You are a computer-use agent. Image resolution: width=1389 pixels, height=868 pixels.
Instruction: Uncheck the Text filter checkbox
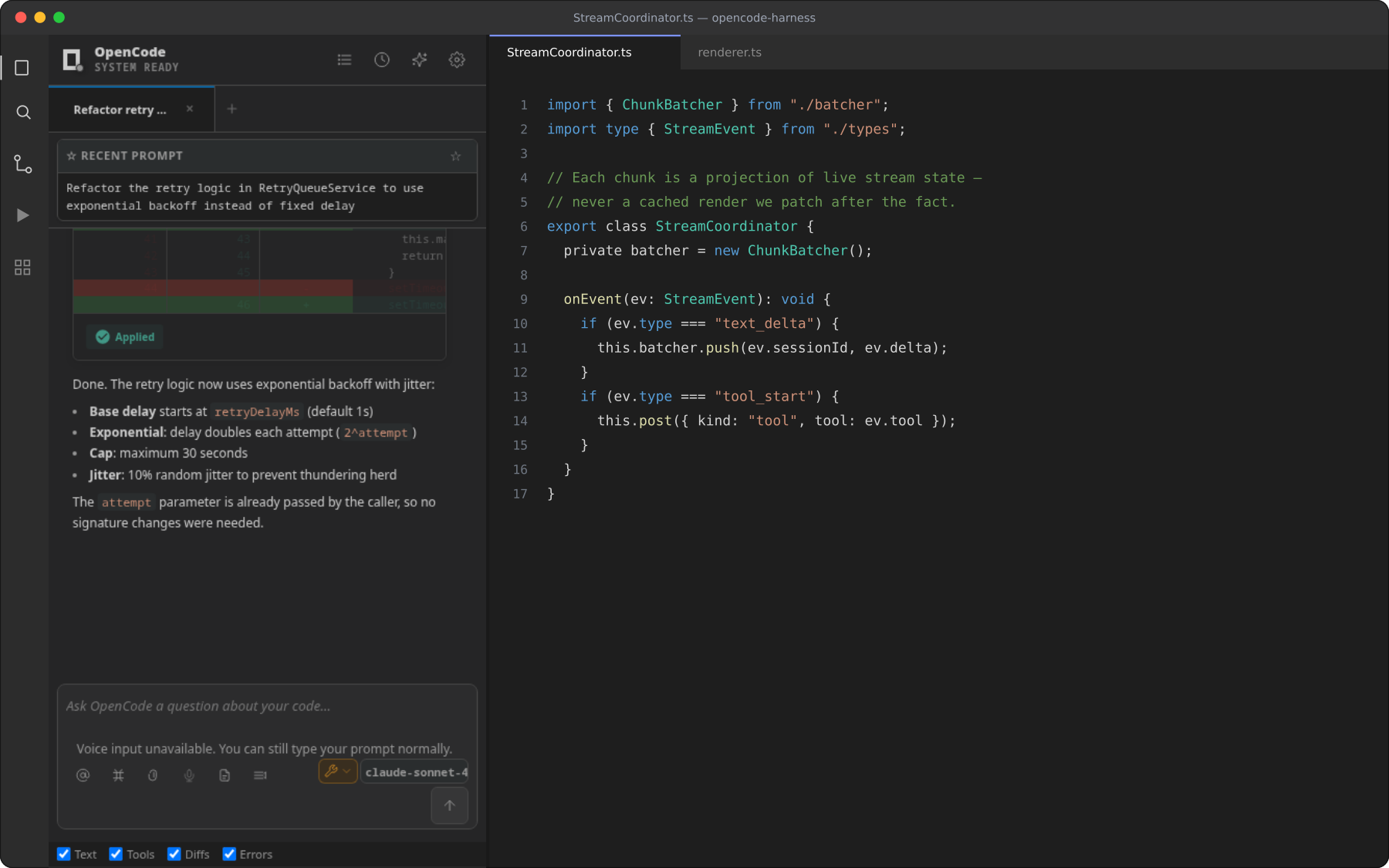[x=64, y=853]
